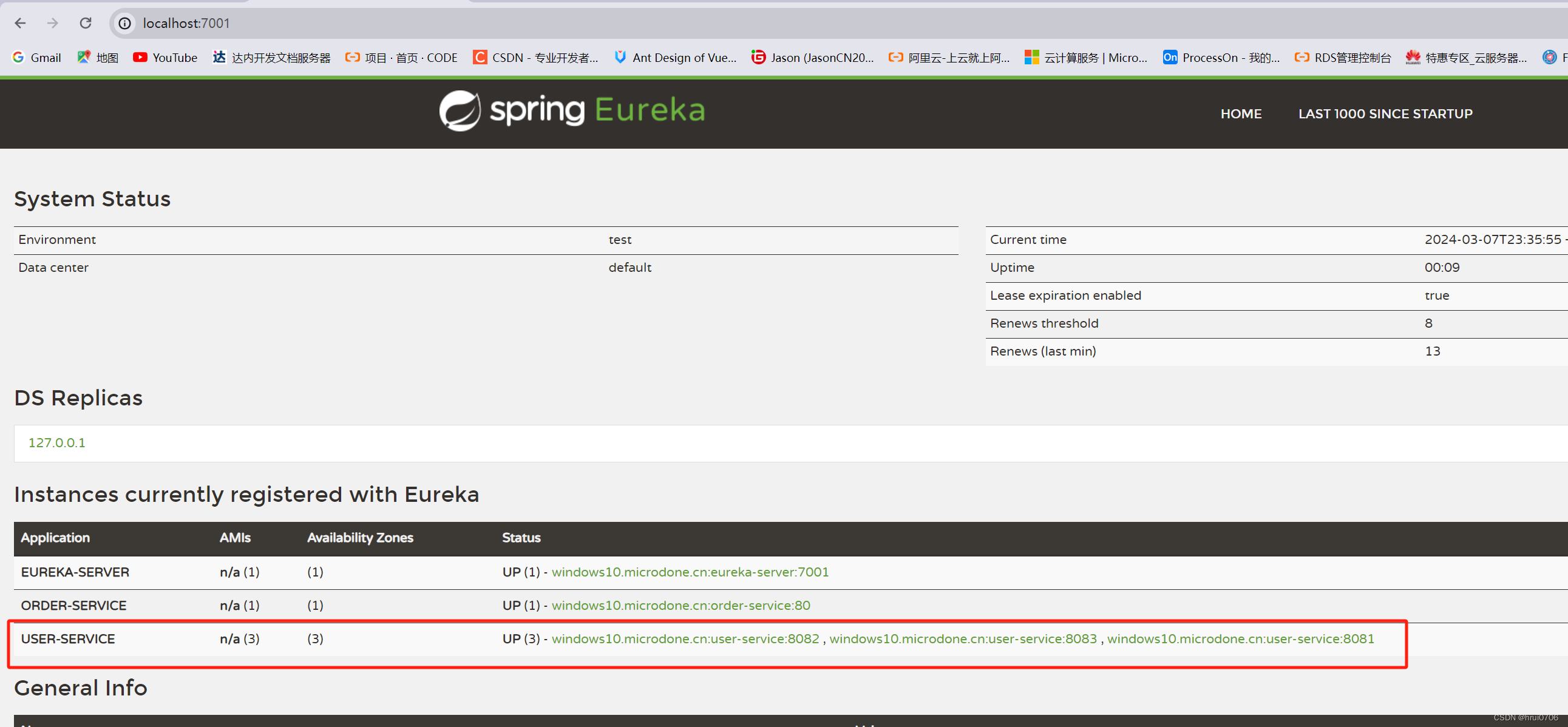Open the 项目·首页·CODE bookmark
The height and width of the screenshot is (727, 1568).
(x=402, y=57)
